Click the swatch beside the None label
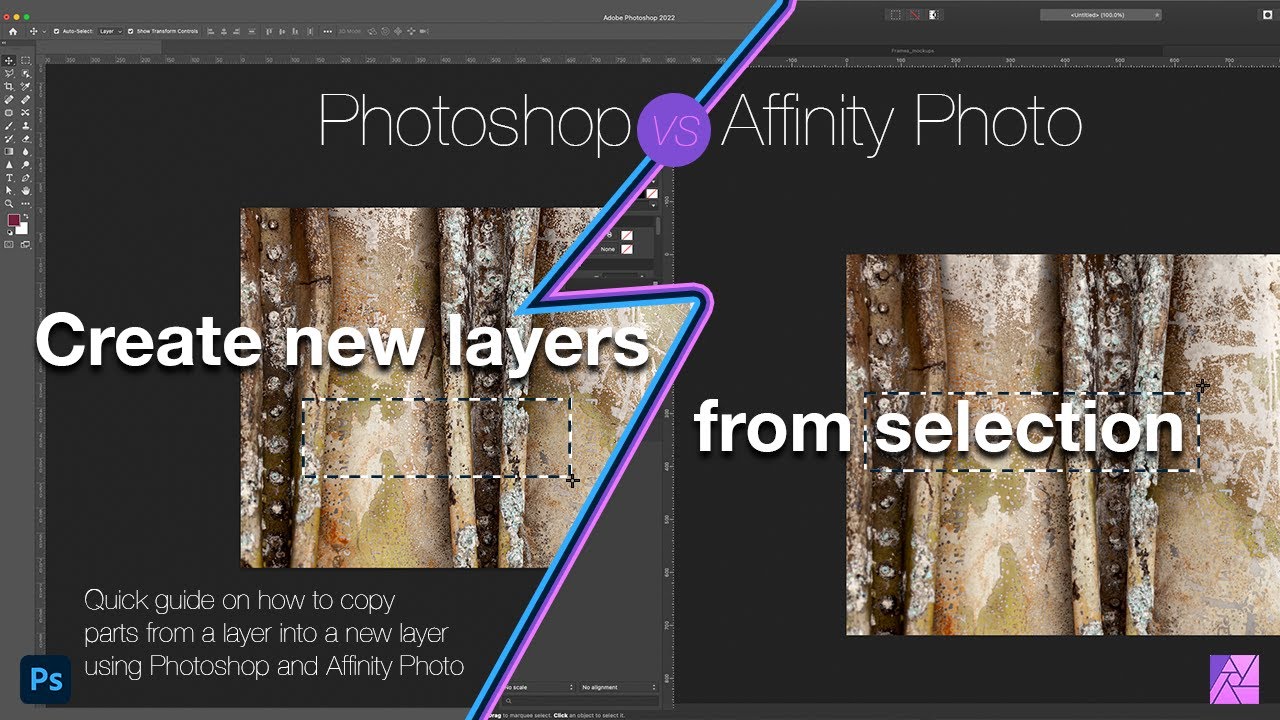1280x720 pixels. tap(627, 249)
